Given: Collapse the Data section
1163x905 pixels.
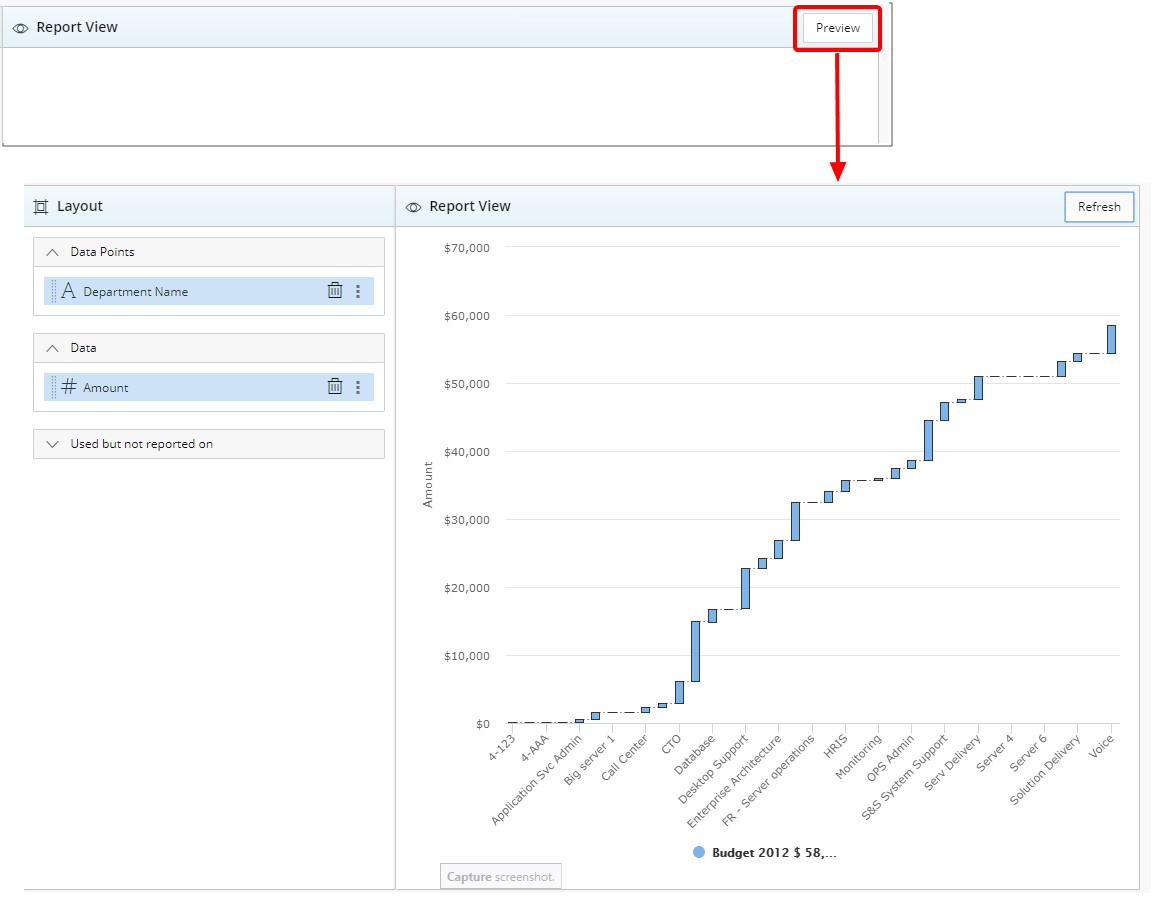Looking at the screenshot, I should 52,348.
